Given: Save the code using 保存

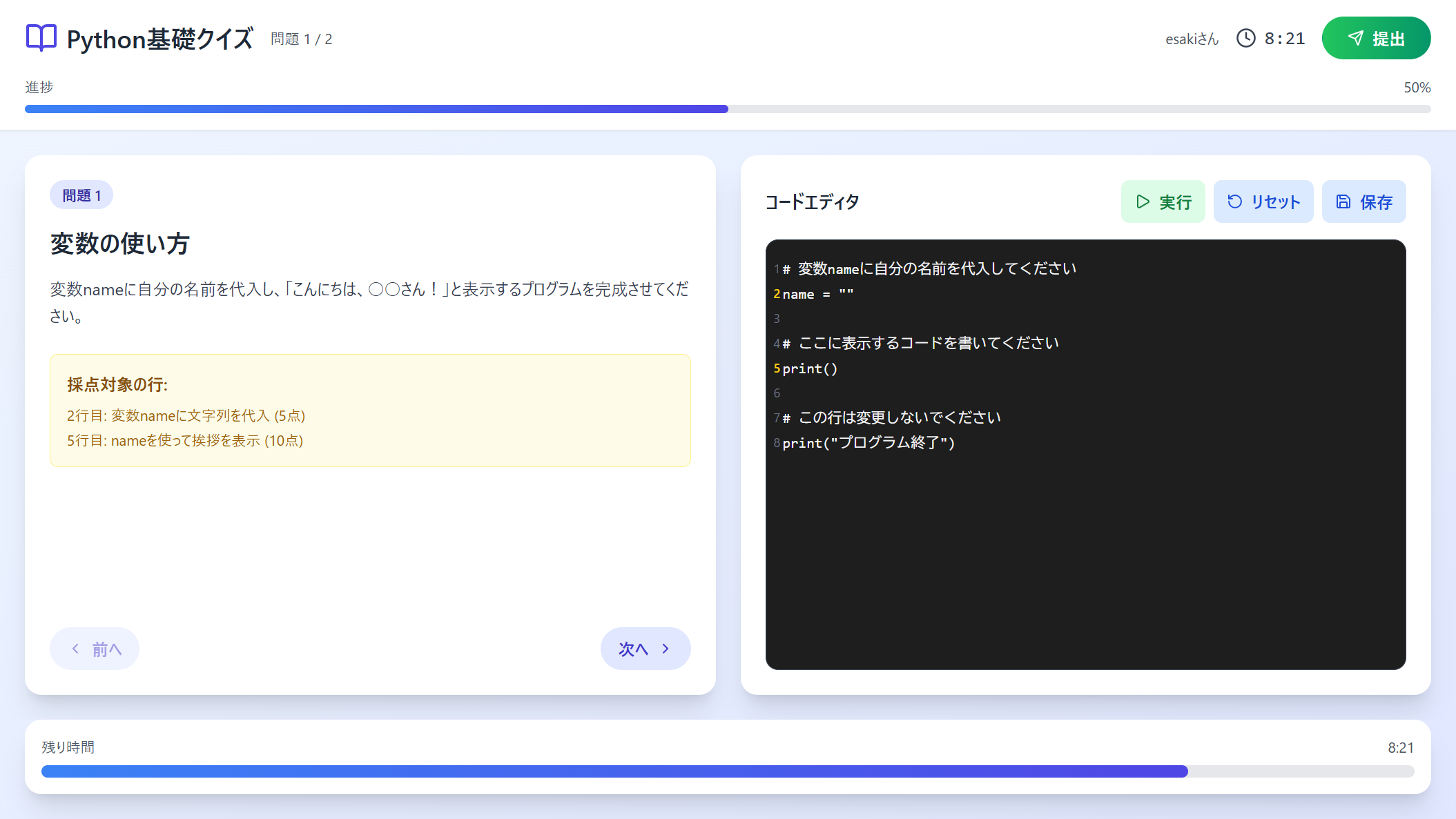Looking at the screenshot, I should point(1363,201).
